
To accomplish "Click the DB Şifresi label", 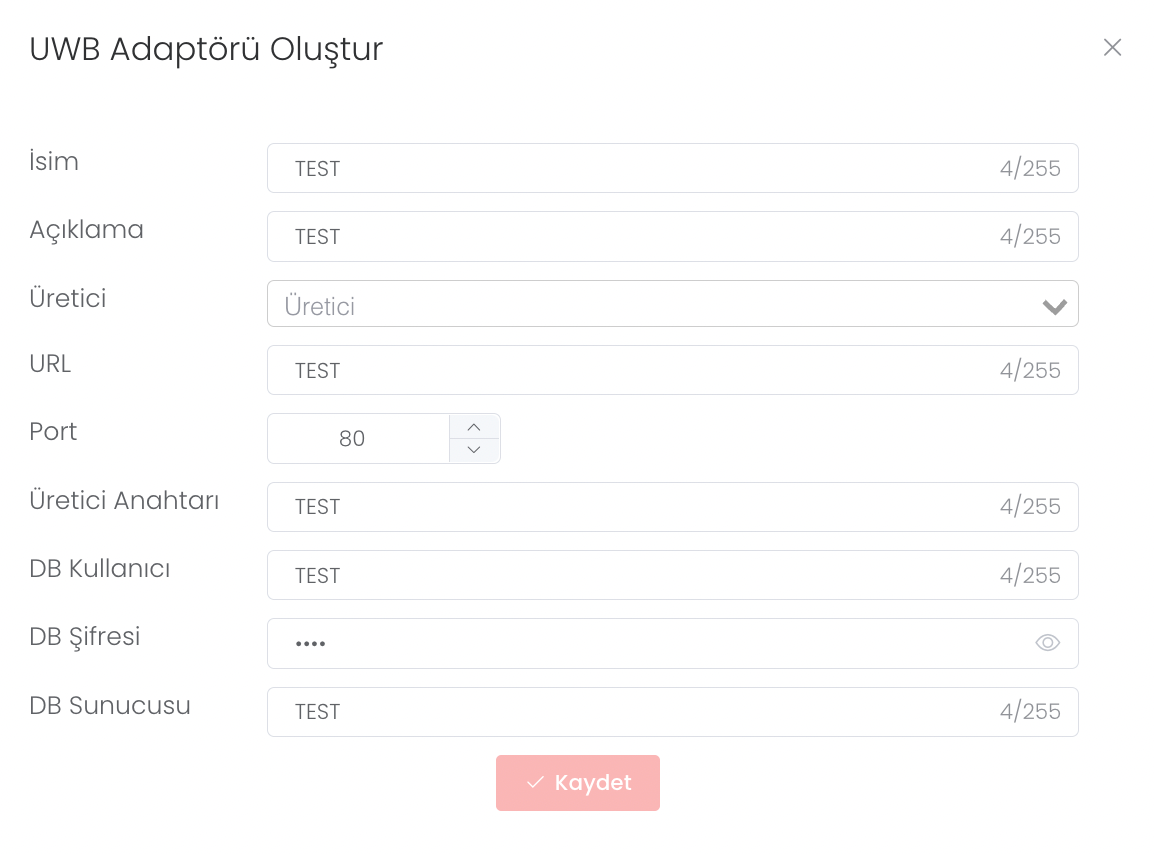I will point(85,636).
